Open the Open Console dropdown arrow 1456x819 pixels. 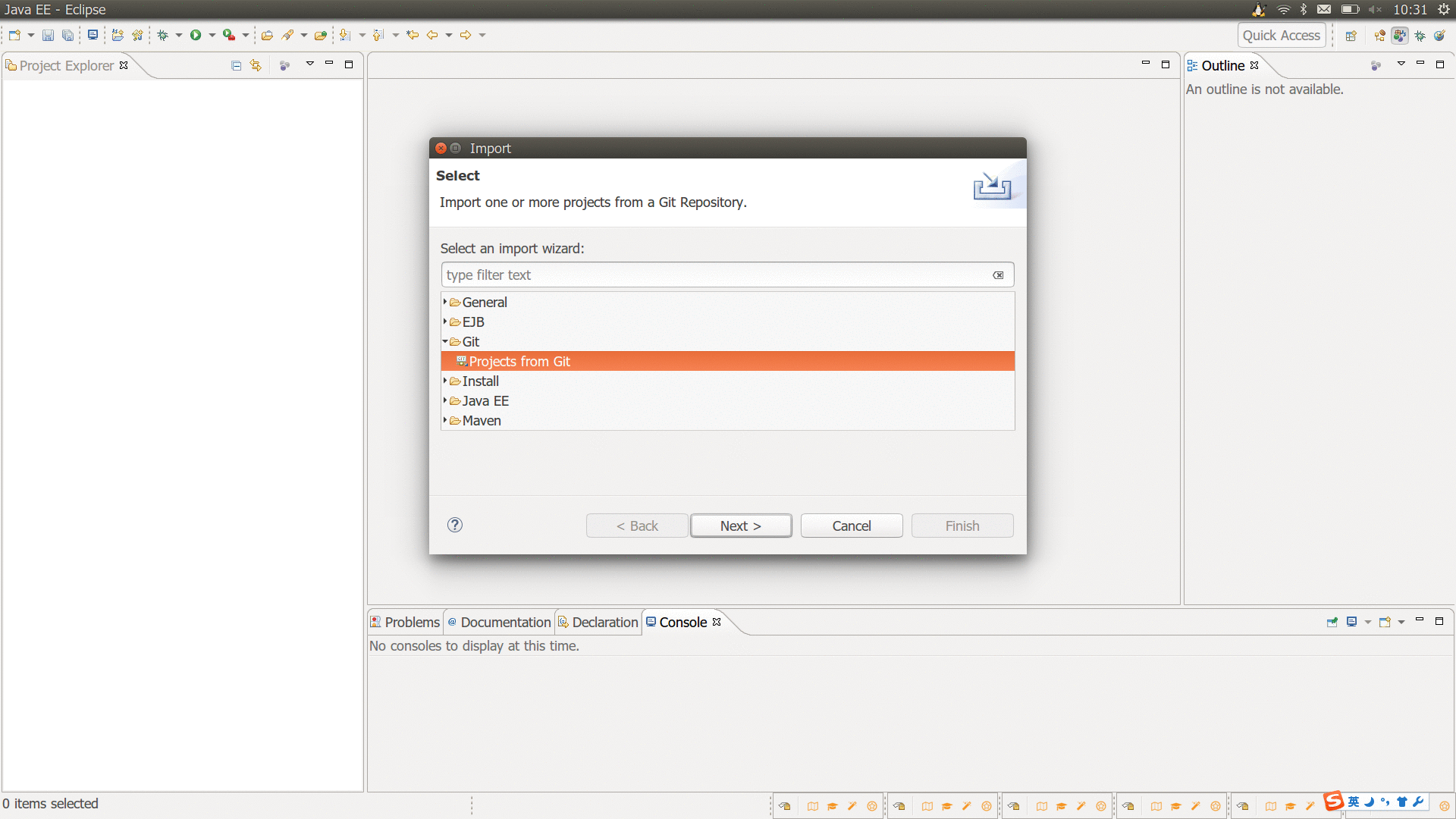tap(1401, 623)
